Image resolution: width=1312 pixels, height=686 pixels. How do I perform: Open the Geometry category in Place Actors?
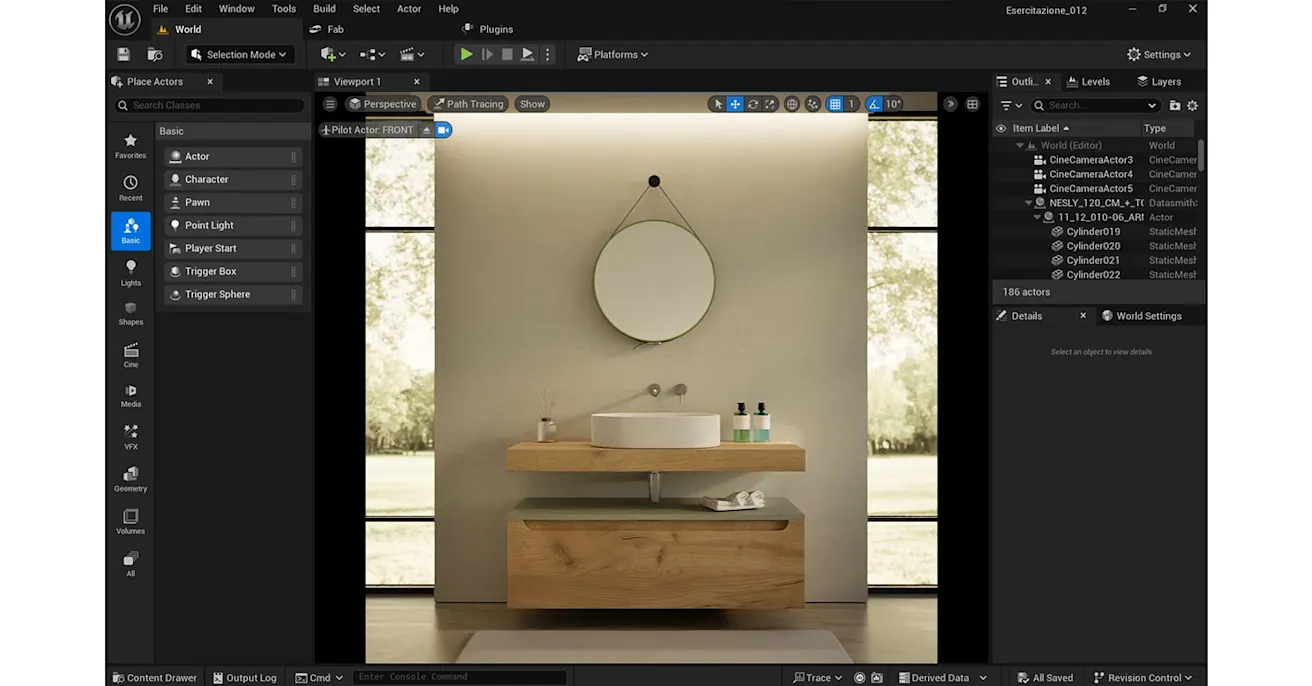(130, 479)
